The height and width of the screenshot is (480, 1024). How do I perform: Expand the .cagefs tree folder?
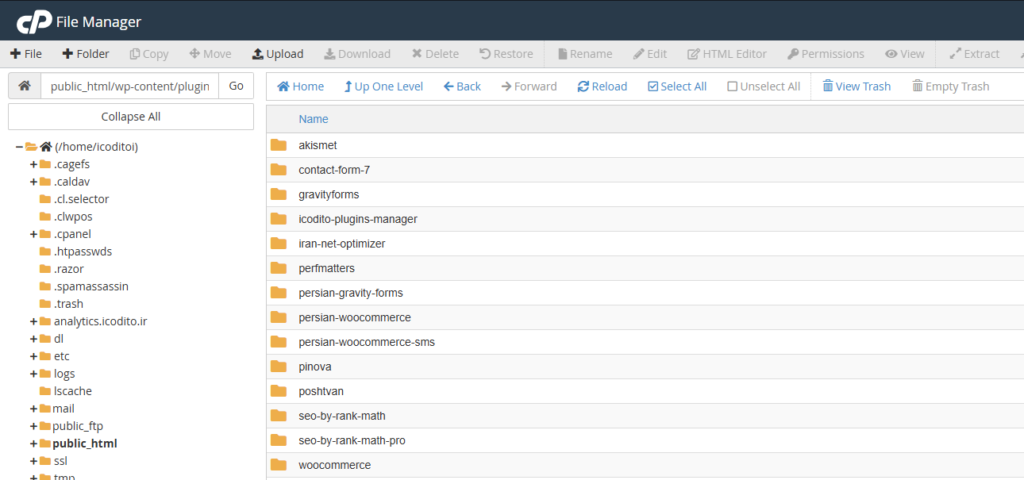click(x=33, y=165)
